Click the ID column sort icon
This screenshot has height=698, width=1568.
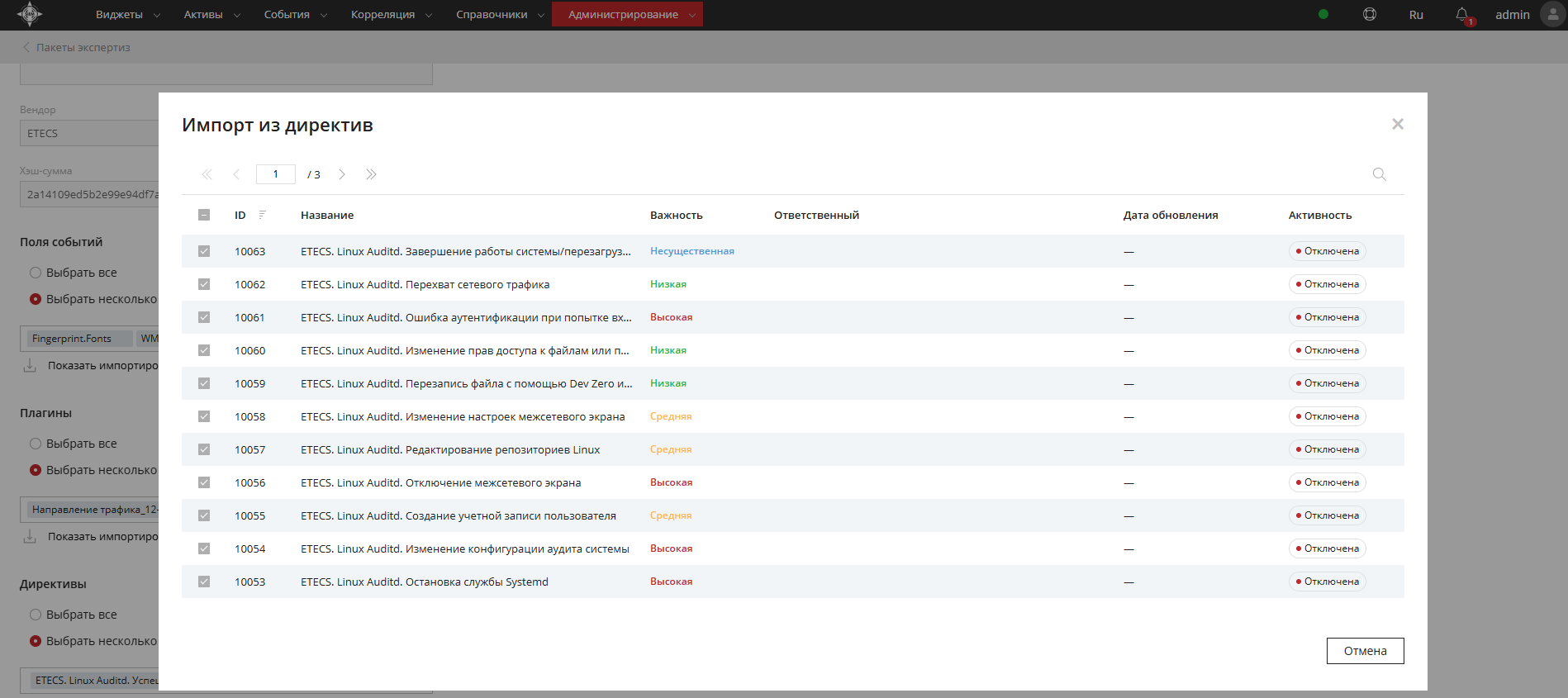262,215
